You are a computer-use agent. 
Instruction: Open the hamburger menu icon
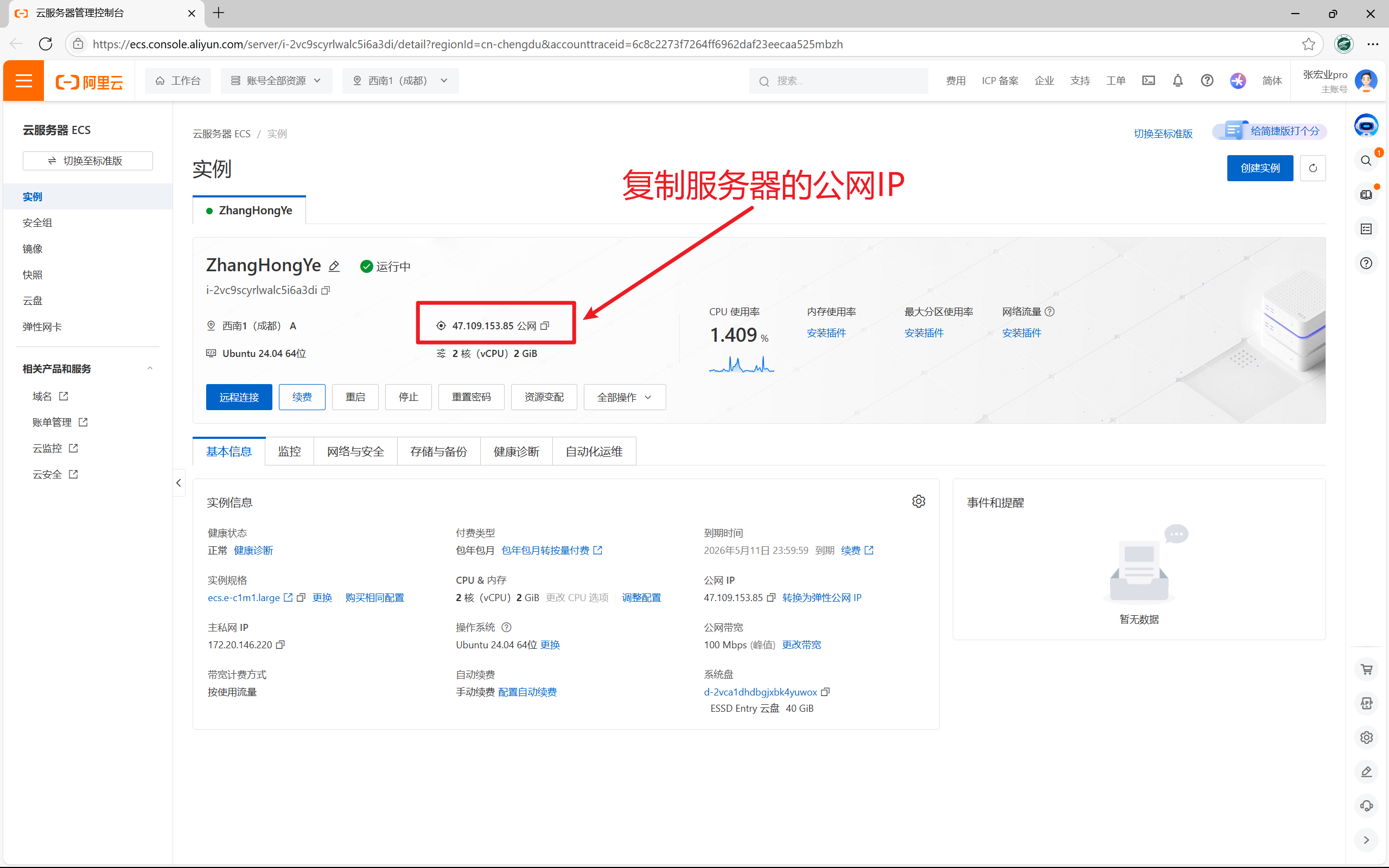[x=23, y=81]
